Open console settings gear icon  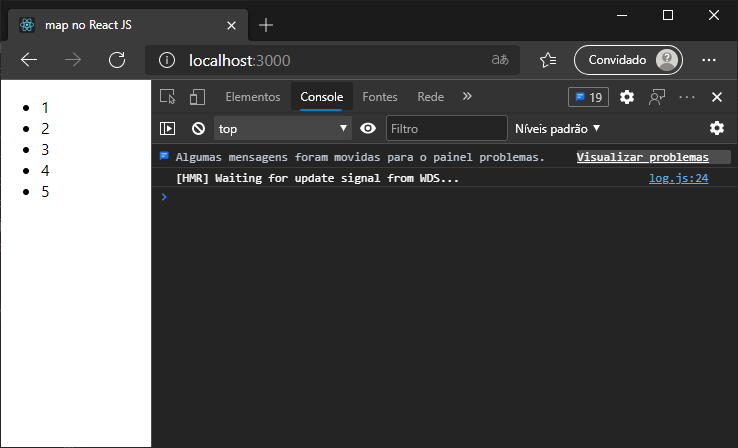(x=717, y=128)
